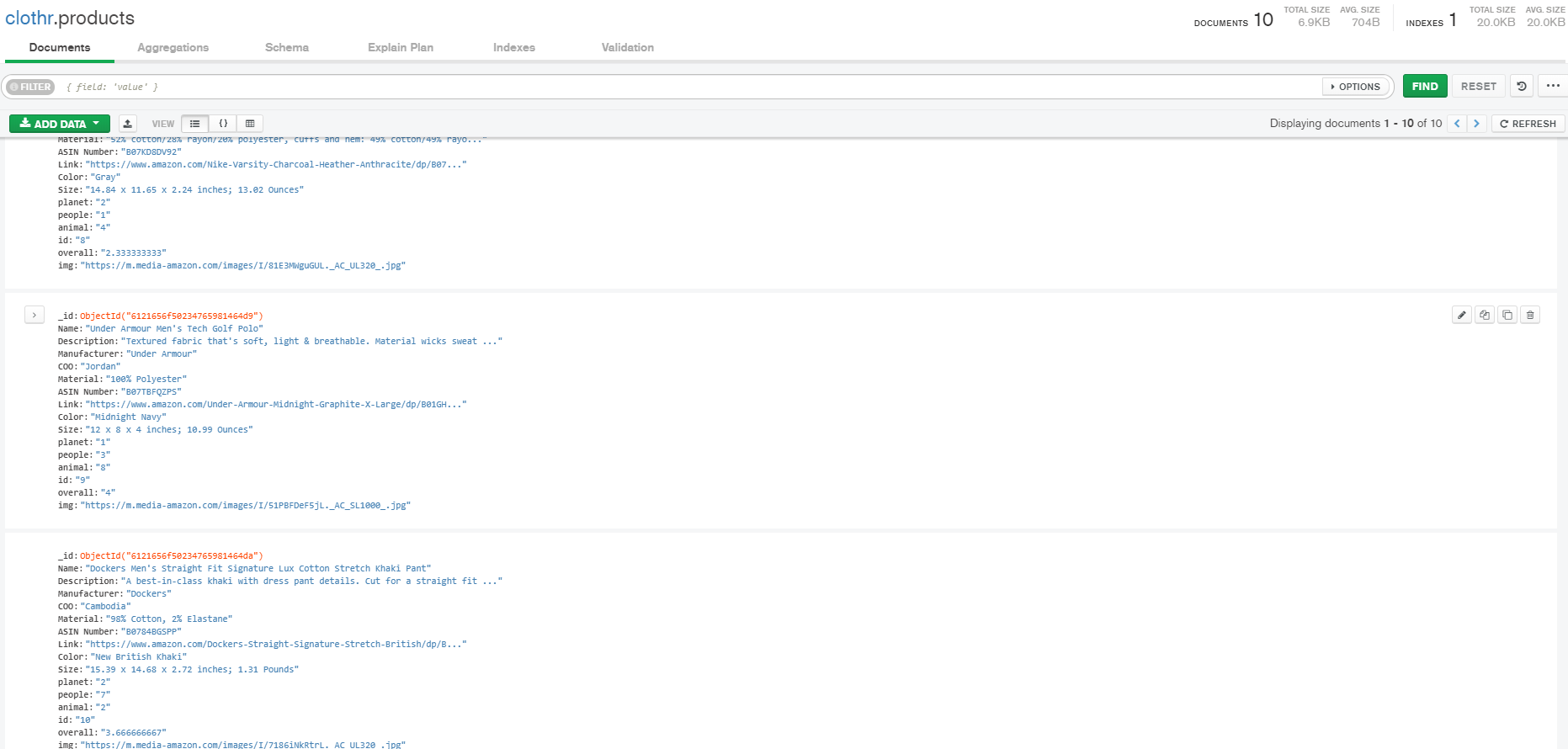The height and width of the screenshot is (749, 1568).
Task: Click the overall "3.666666667" value
Action: 134,732
